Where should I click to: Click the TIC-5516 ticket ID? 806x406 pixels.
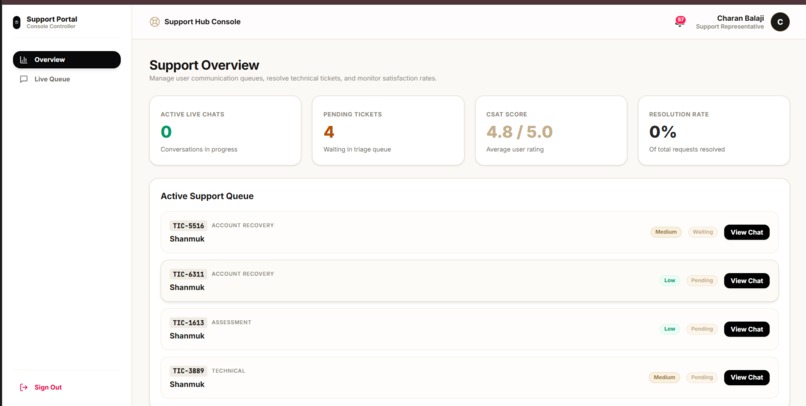(x=188, y=226)
